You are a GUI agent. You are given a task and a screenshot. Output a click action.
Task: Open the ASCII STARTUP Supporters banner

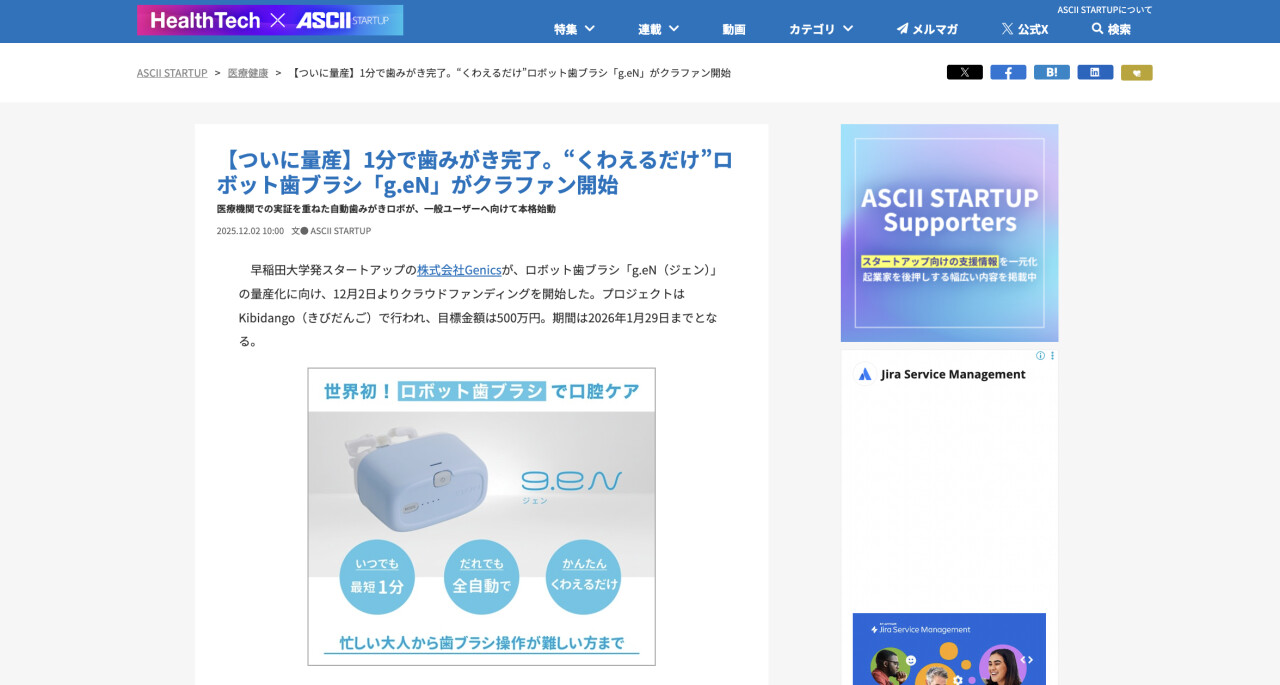pos(949,233)
